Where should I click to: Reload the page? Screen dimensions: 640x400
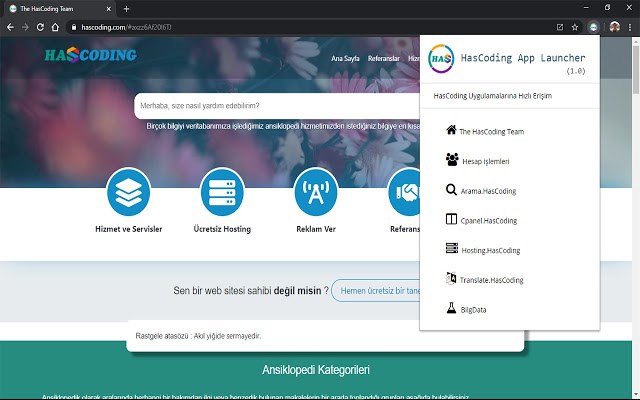[40, 27]
